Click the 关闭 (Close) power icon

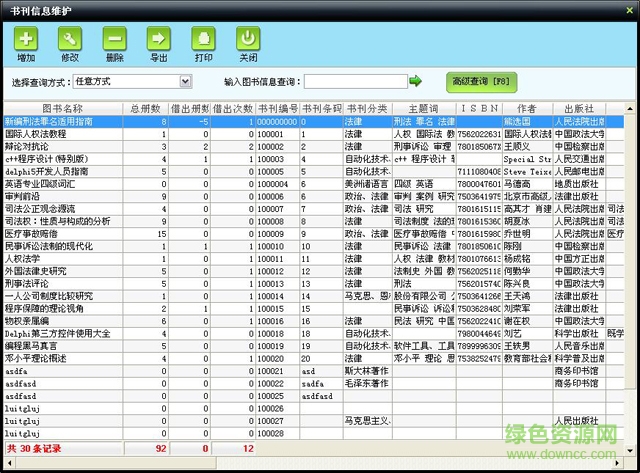point(247,40)
